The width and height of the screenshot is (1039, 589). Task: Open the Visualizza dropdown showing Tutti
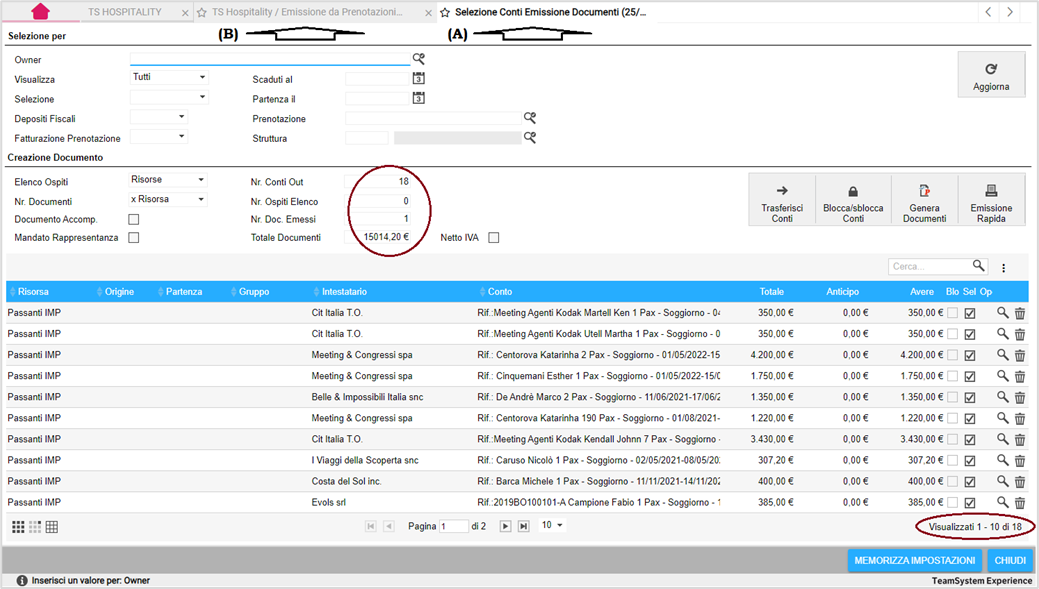[x=169, y=77]
